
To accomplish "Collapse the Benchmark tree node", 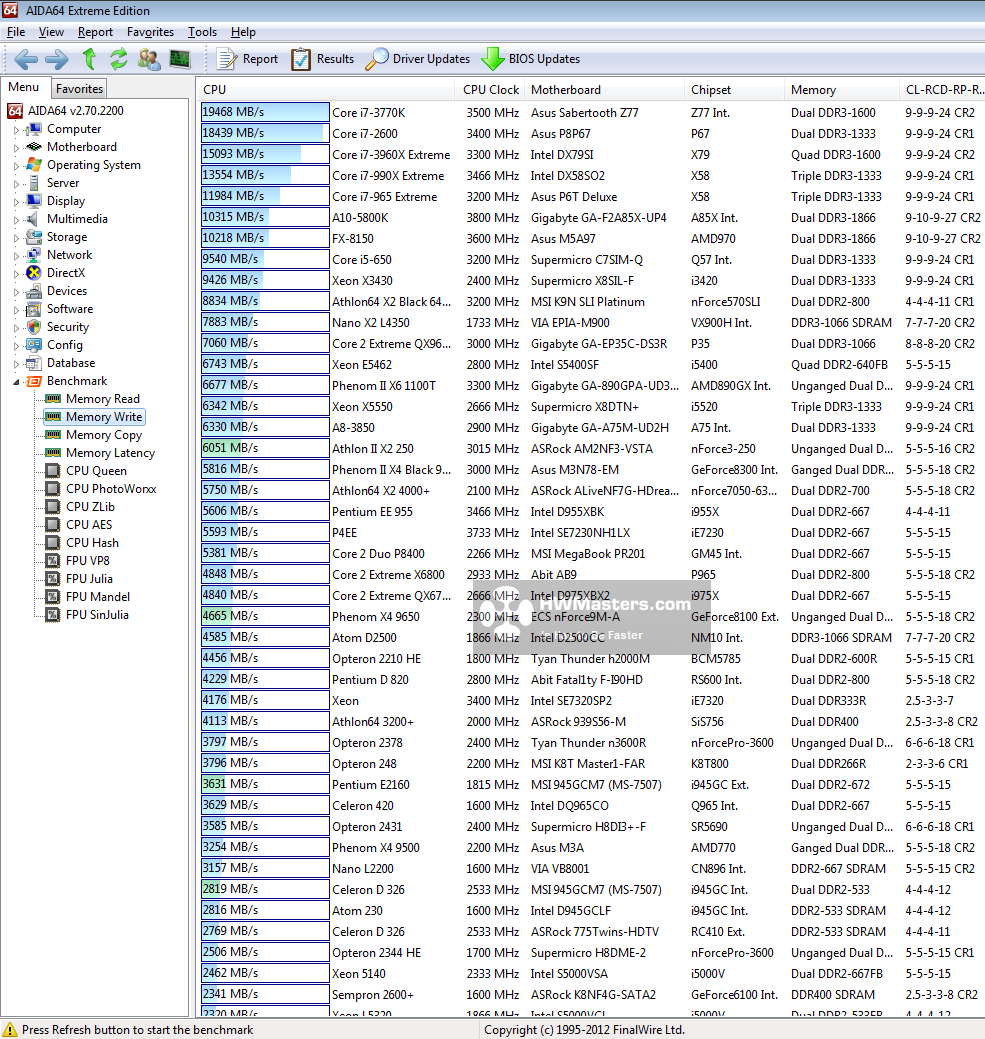I will pyautogui.click(x=17, y=381).
